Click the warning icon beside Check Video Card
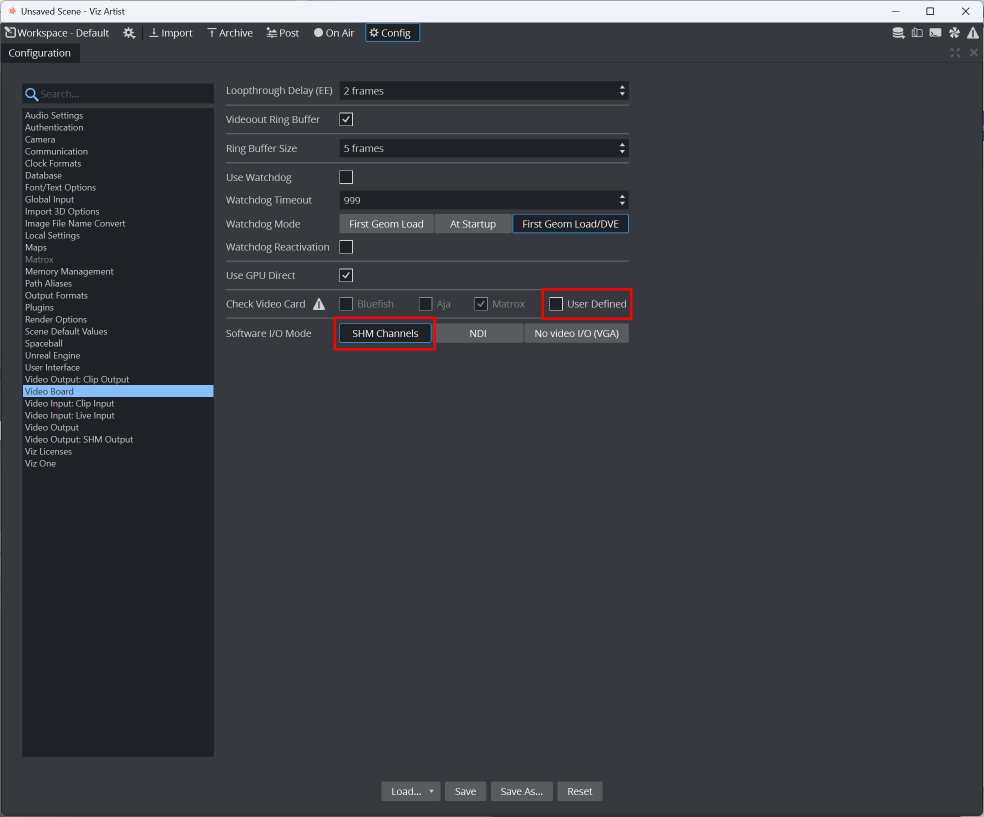Viewport: 984px width, 817px height. click(320, 304)
